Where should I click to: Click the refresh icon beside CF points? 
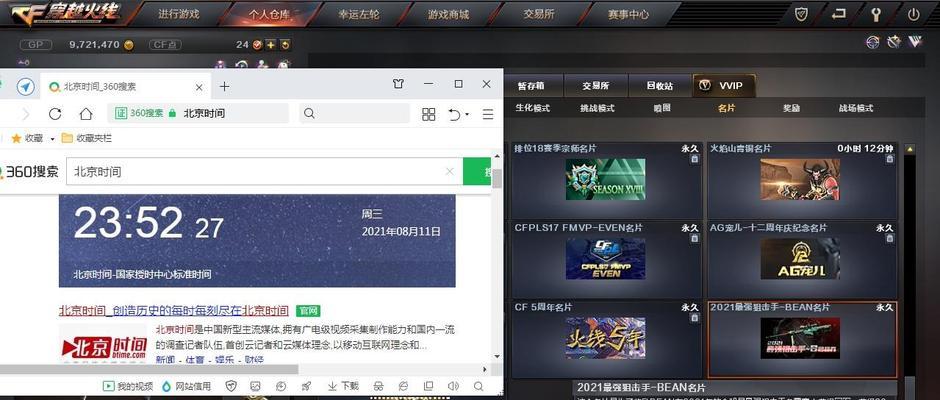[x=285, y=44]
